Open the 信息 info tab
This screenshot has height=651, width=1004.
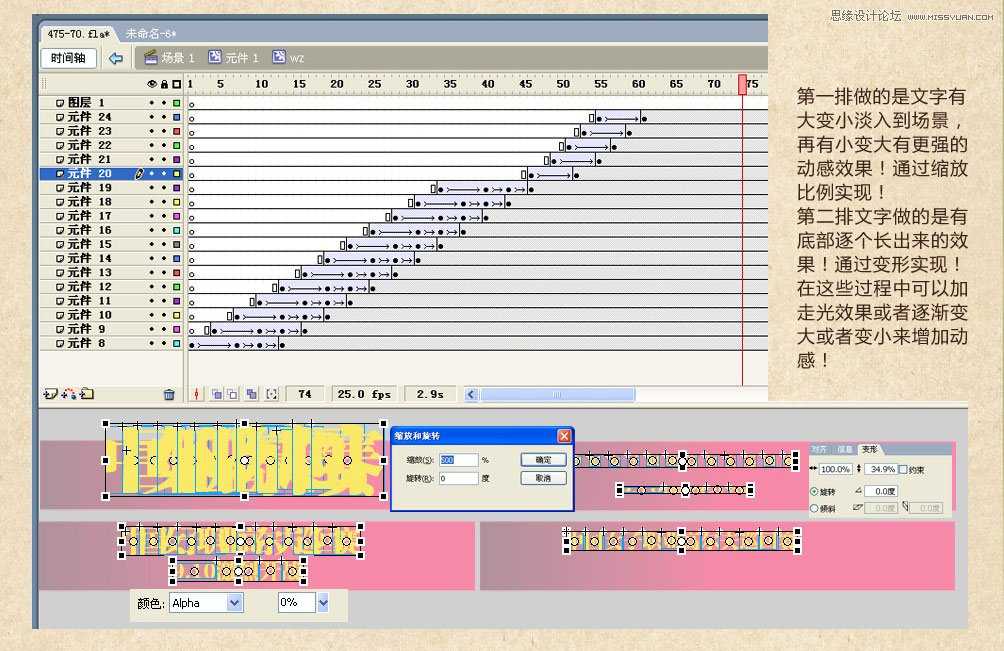845,449
